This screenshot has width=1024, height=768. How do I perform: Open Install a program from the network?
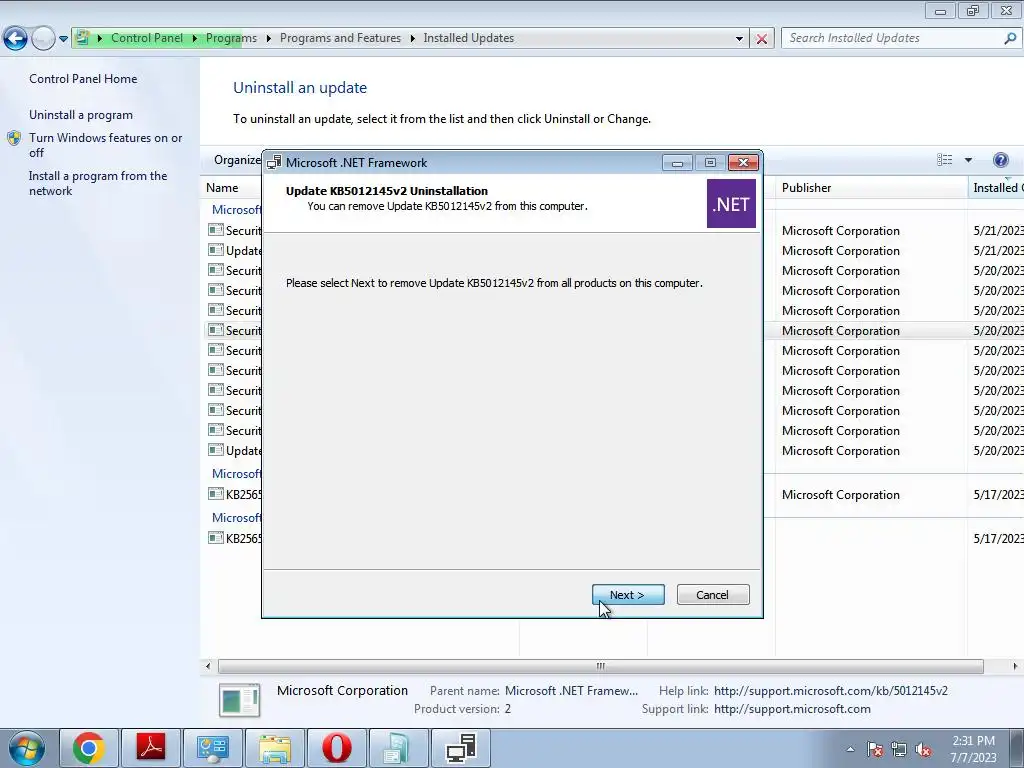(98, 183)
